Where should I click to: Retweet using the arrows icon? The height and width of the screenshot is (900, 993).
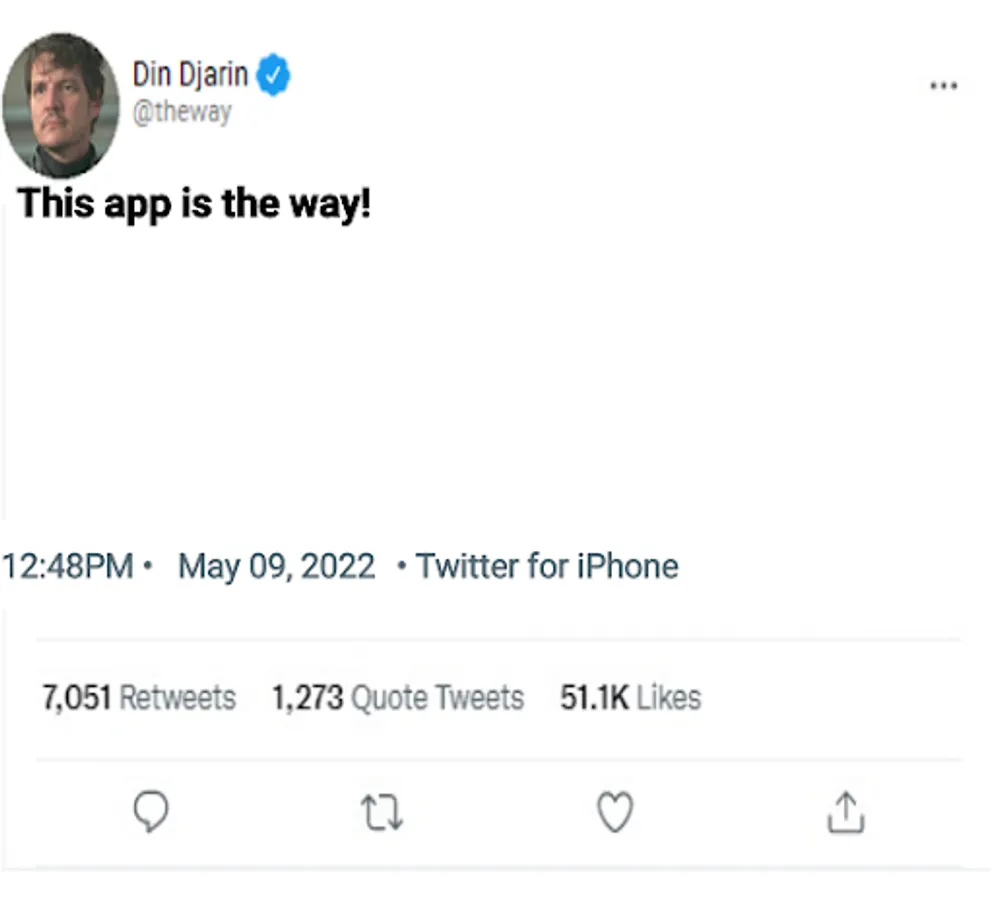coord(382,813)
